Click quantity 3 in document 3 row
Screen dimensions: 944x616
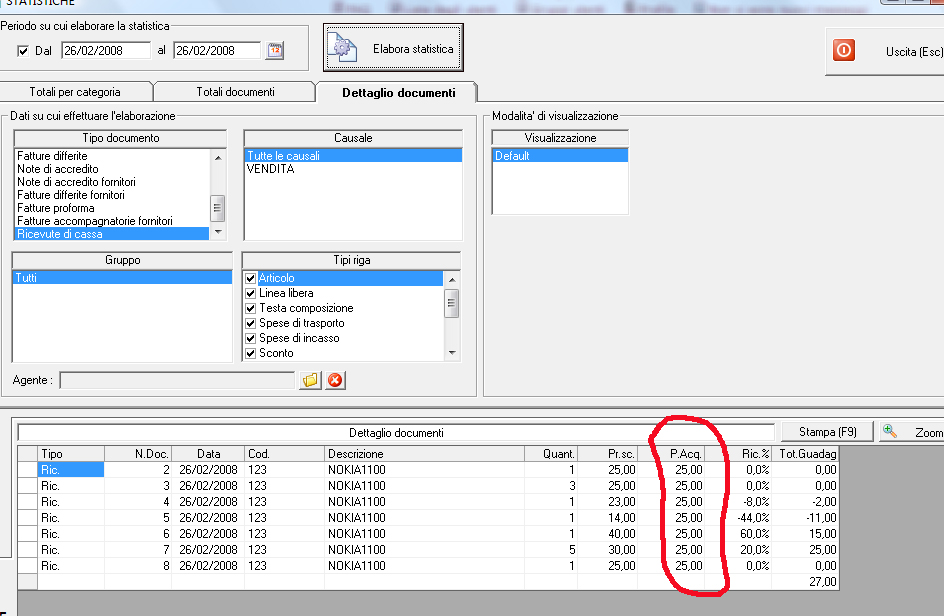551,486
